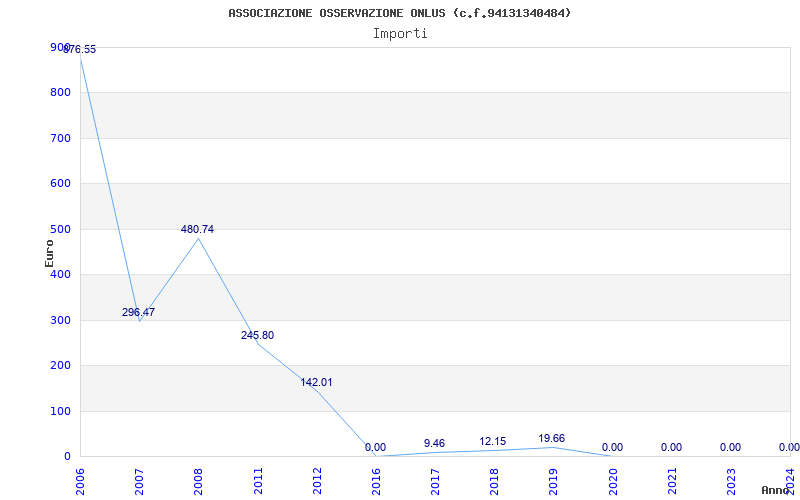800x500 pixels.
Task: Click x-axis year 2017
Action: pos(436,481)
